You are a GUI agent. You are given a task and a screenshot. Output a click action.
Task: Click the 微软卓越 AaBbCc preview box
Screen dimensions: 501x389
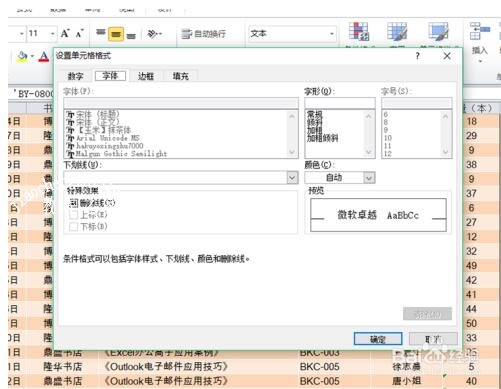click(x=378, y=215)
